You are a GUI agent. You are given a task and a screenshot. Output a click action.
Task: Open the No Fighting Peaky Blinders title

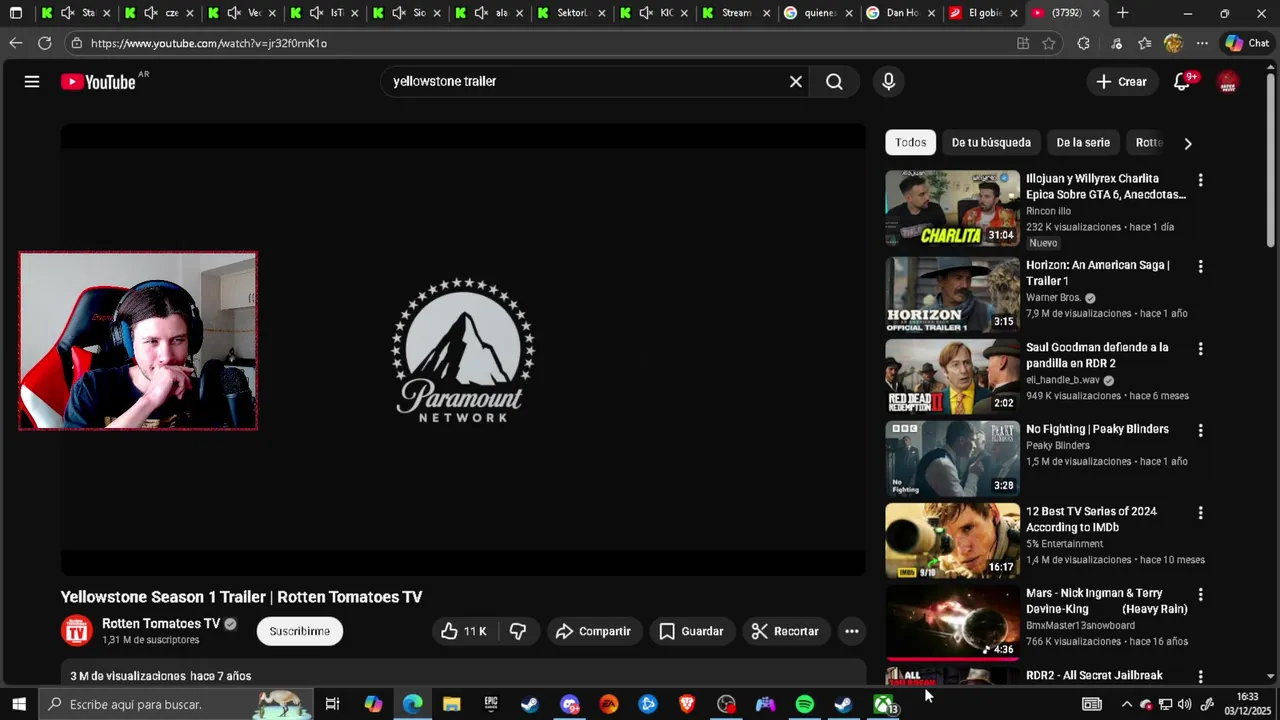pyautogui.click(x=1097, y=429)
